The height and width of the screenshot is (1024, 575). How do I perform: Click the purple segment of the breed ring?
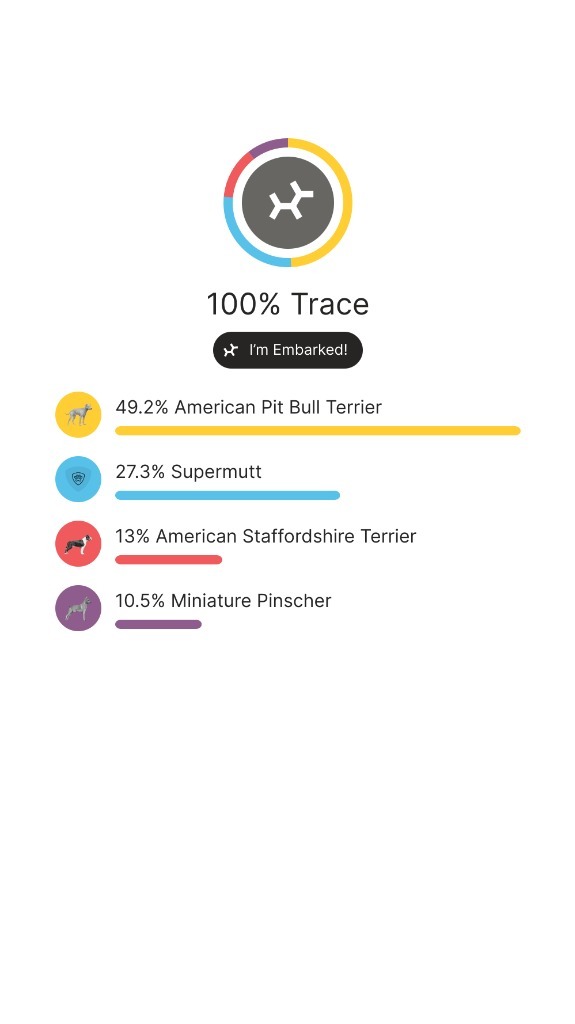pyautogui.click(x=267, y=146)
